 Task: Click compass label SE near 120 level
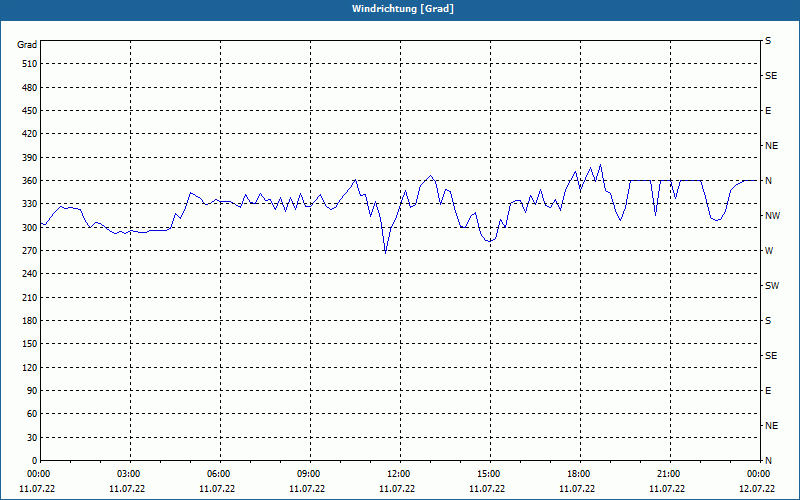771,356
